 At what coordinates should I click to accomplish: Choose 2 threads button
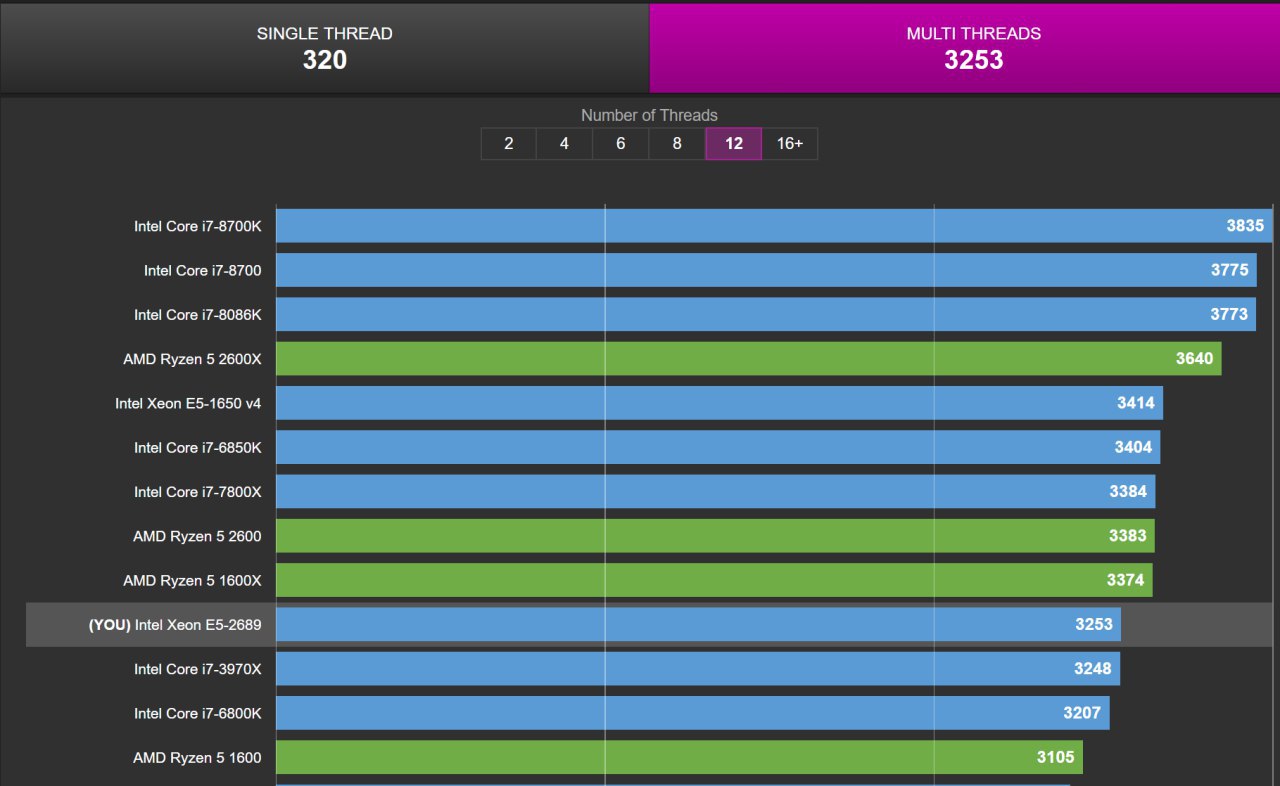click(508, 143)
